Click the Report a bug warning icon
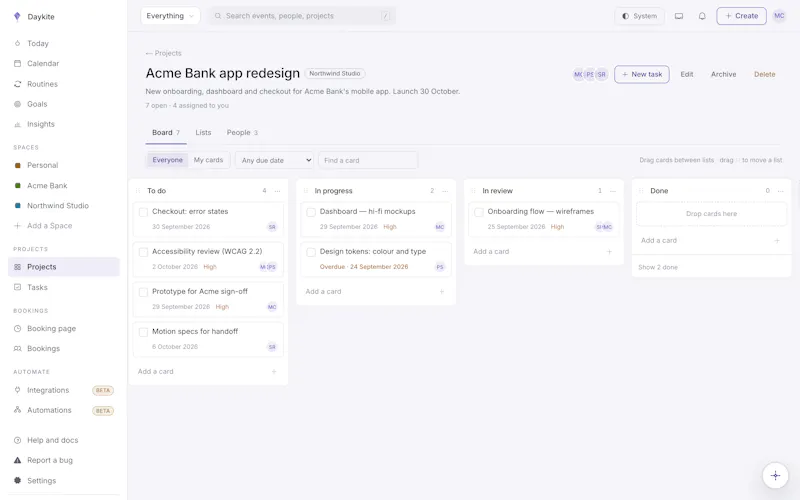Image resolution: width=800 pixels, height=500 pixels. pos(17,460)
